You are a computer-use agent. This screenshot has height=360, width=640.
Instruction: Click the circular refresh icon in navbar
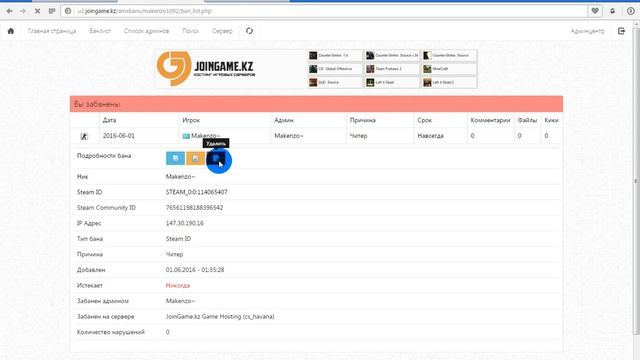point(249,31)
